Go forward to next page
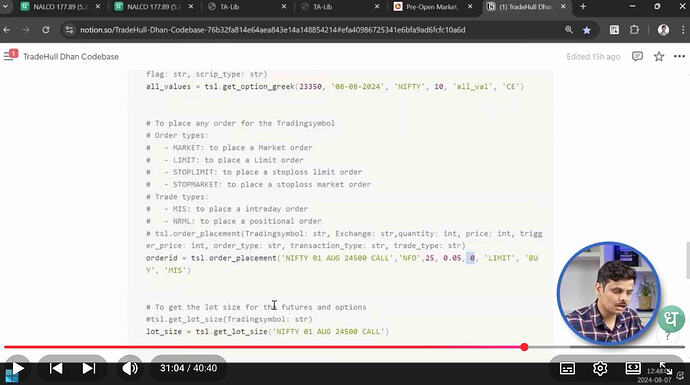Screen dimensions: 690x385 coord(26,30)
